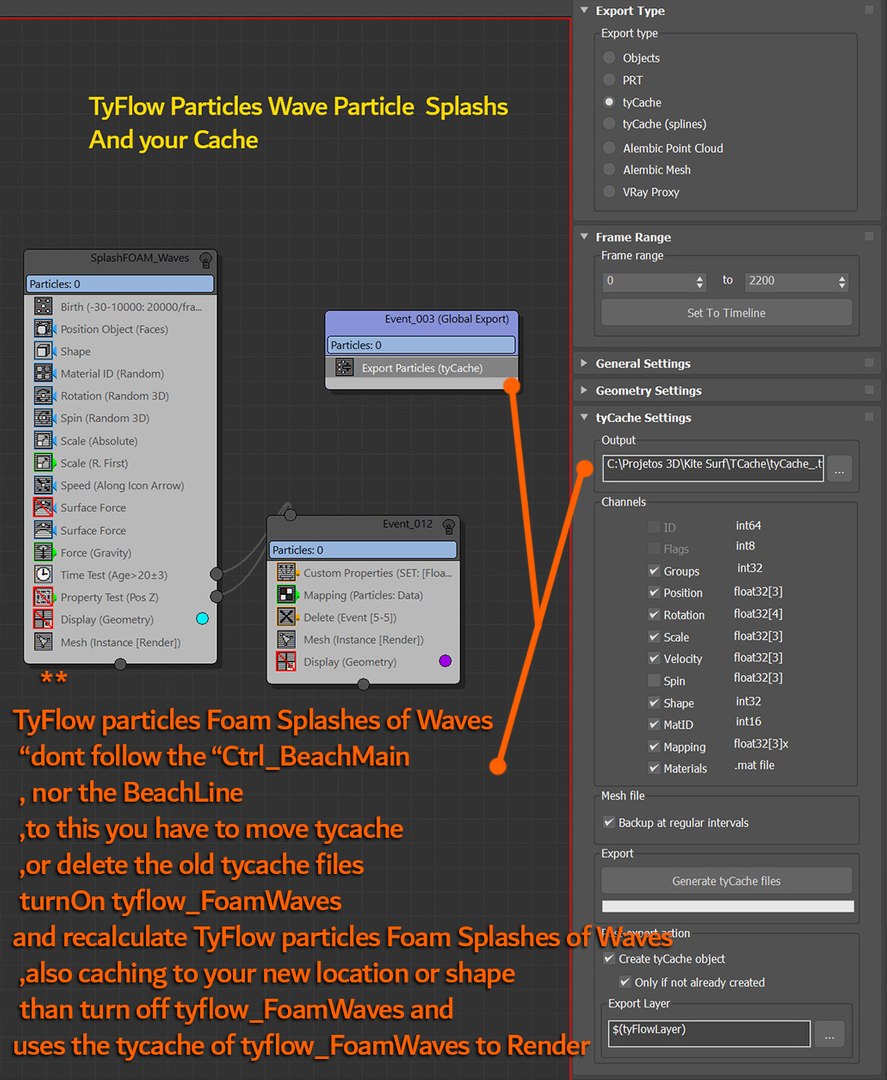Click Generate tyCache files button
The image size is (887, 1080).
[x=726, y=880]
